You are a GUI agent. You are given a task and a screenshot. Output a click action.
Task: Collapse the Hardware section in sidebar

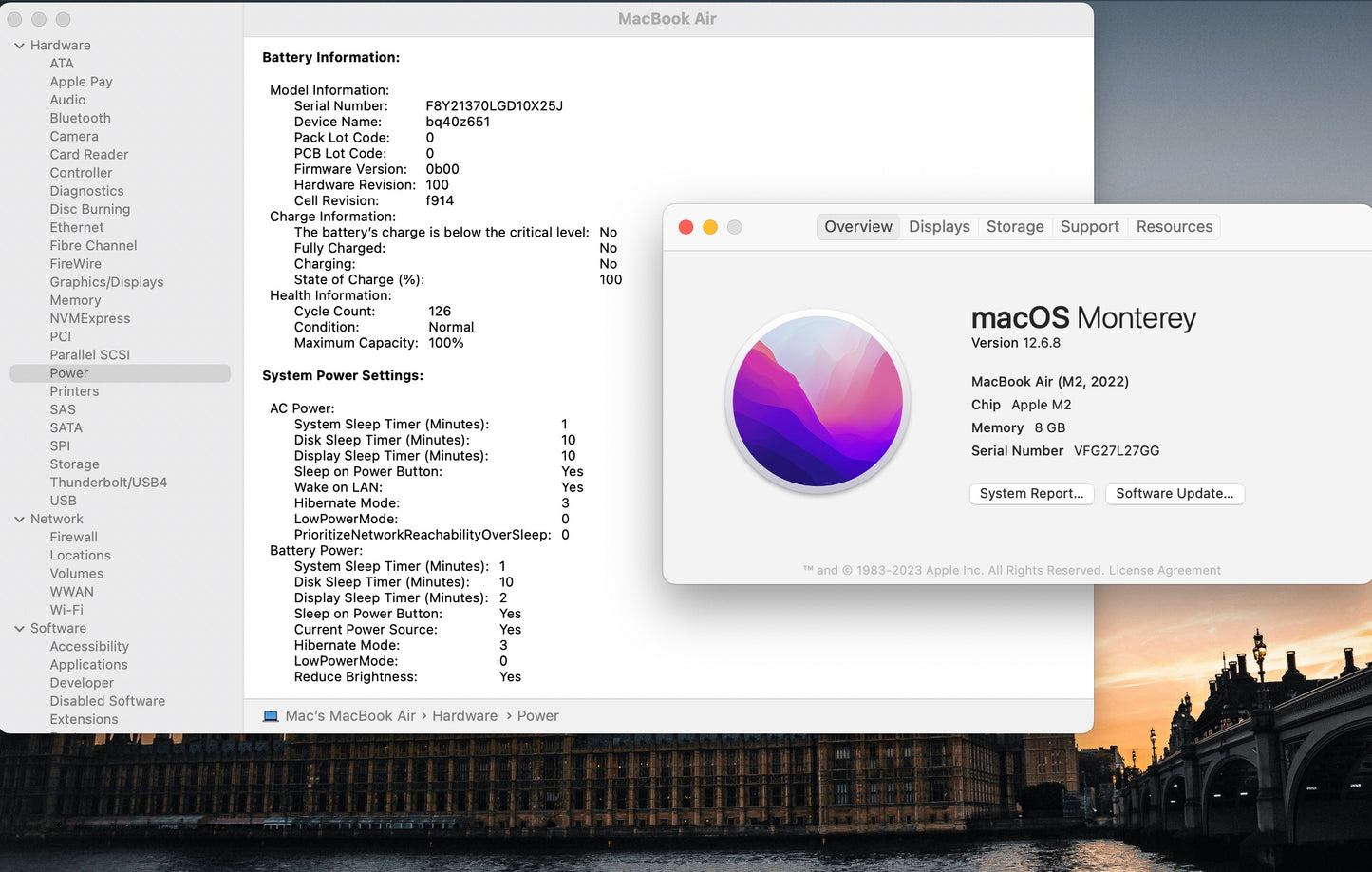[19, 46]
